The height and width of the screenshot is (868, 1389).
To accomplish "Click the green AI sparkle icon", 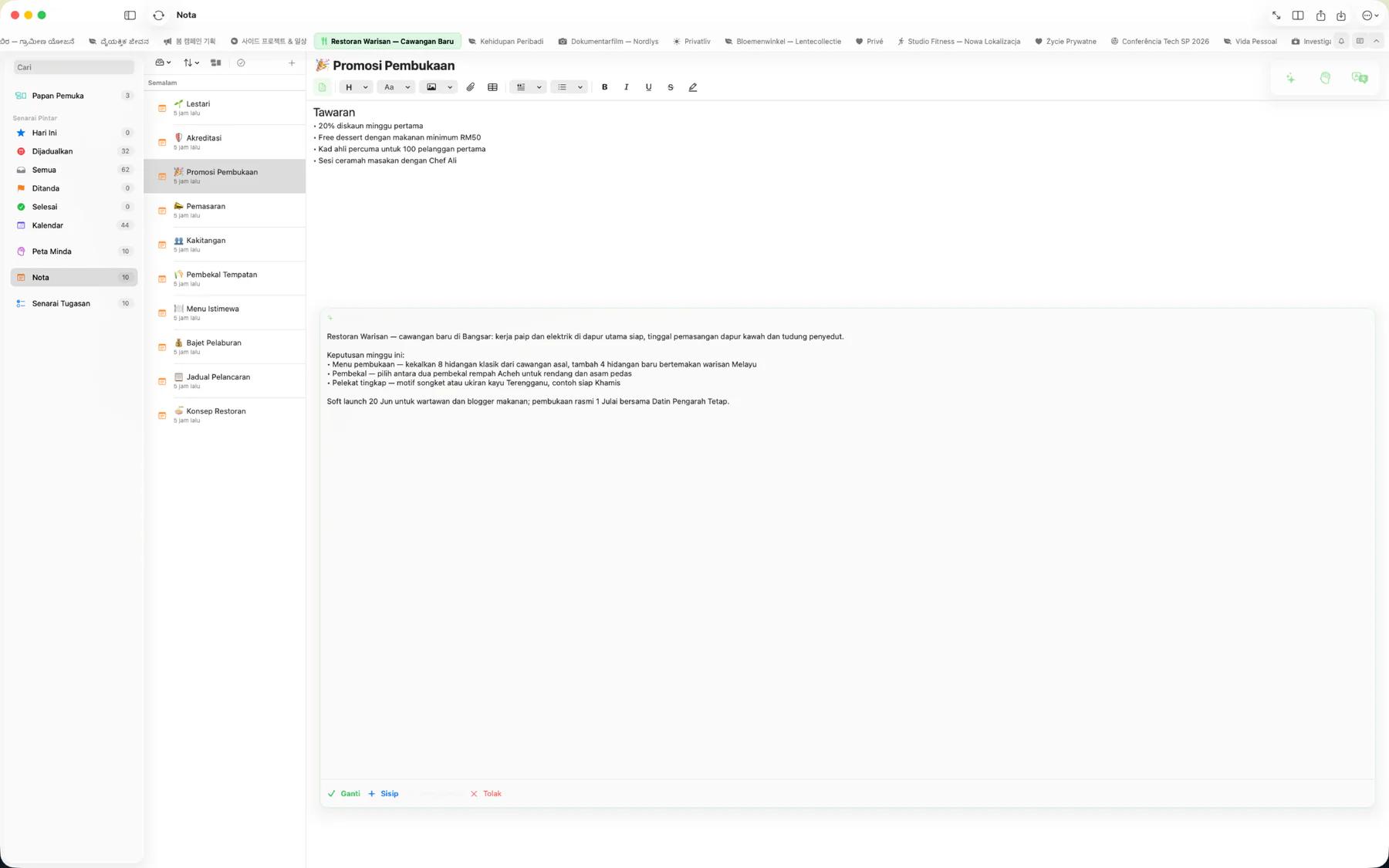I will pyautogui.click(x=1290, y=78).
